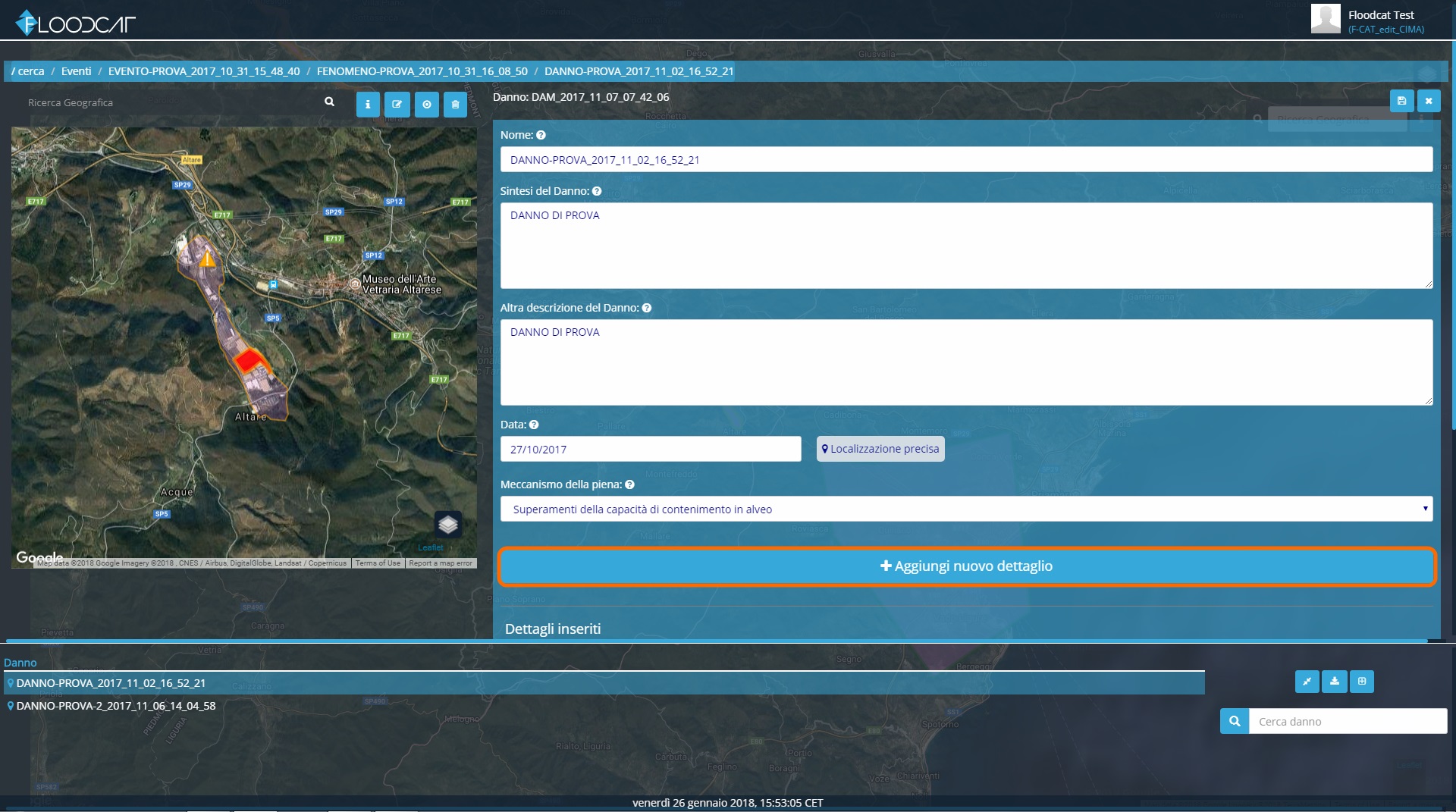This screenshot has width=1456, height=812.
Task: Open the Meccanismo della piena dropdown
Action: (x=966, y=509)
